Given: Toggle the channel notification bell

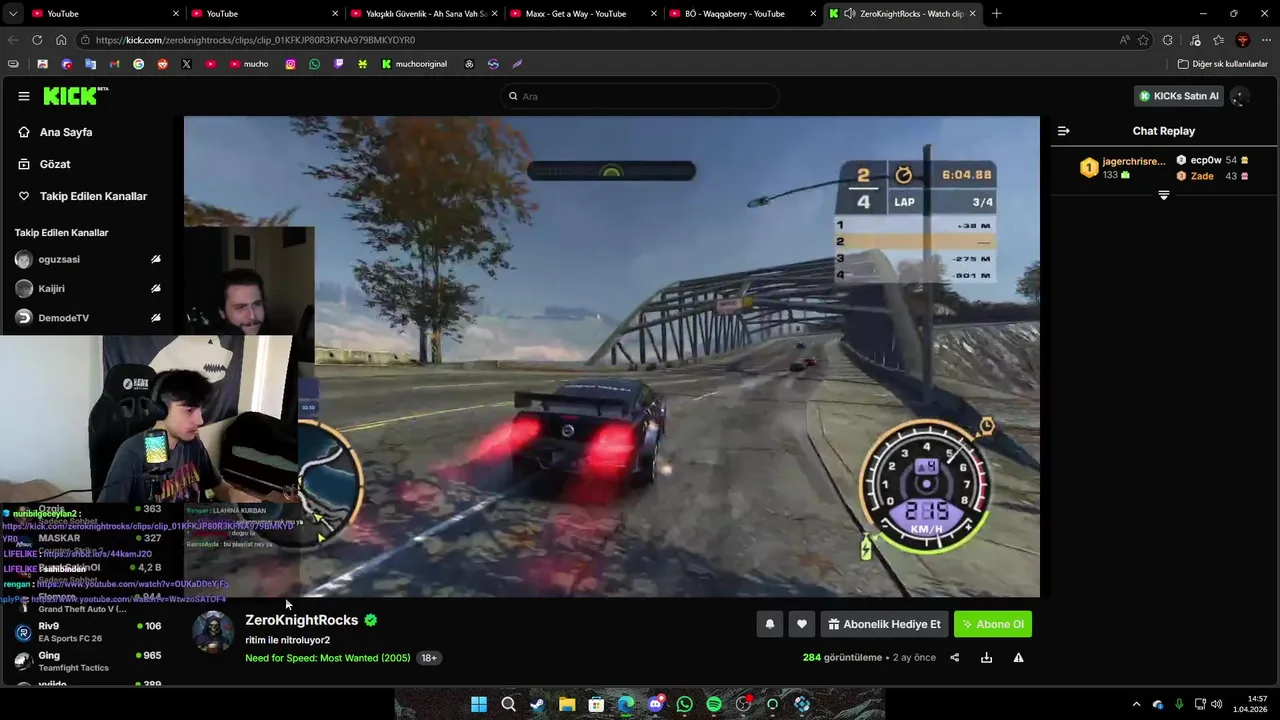Looking at the screenshot, I should point(769,624).
